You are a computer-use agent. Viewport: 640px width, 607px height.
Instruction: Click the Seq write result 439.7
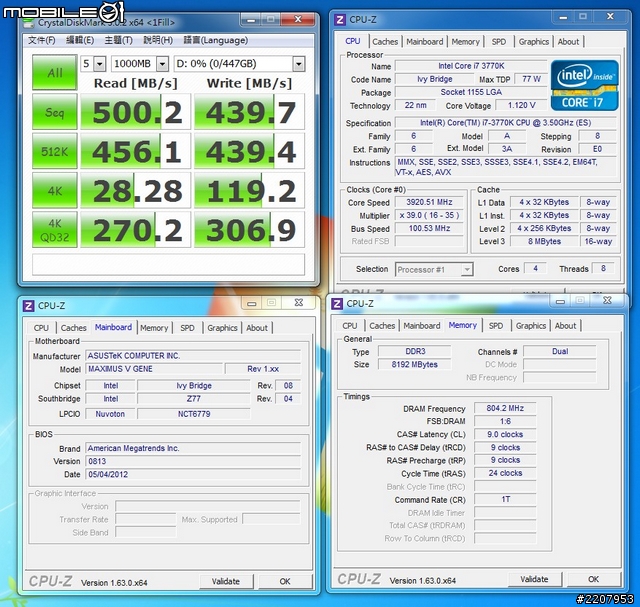click(249, 112)
